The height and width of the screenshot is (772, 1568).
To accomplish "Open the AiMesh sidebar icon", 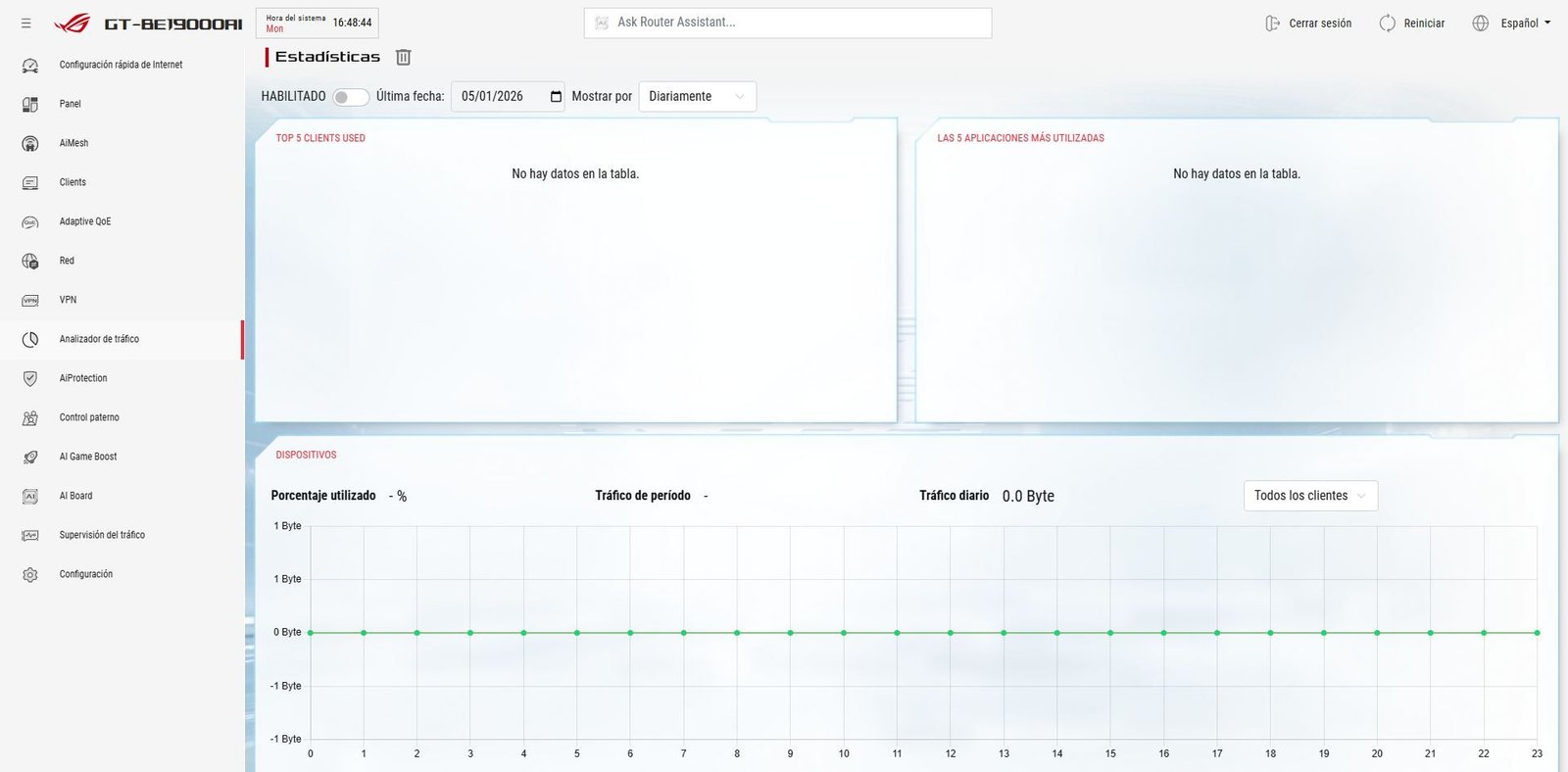I will click(30, 144).
